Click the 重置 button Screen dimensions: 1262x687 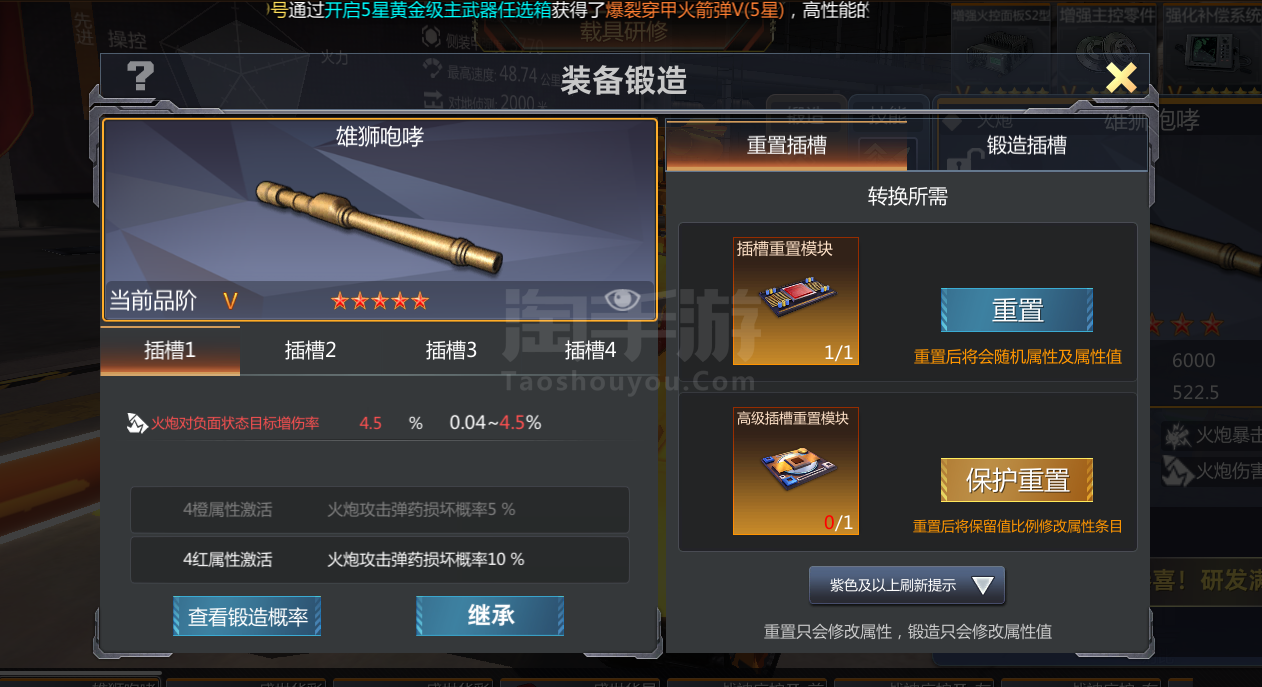tap(1017, 310)
